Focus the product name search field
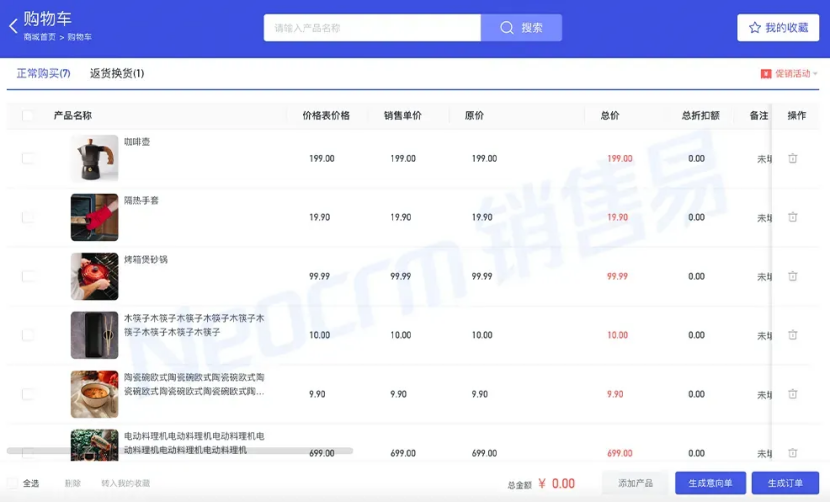The width and height of the screenshot is (830, 502). tap(372, 28)
